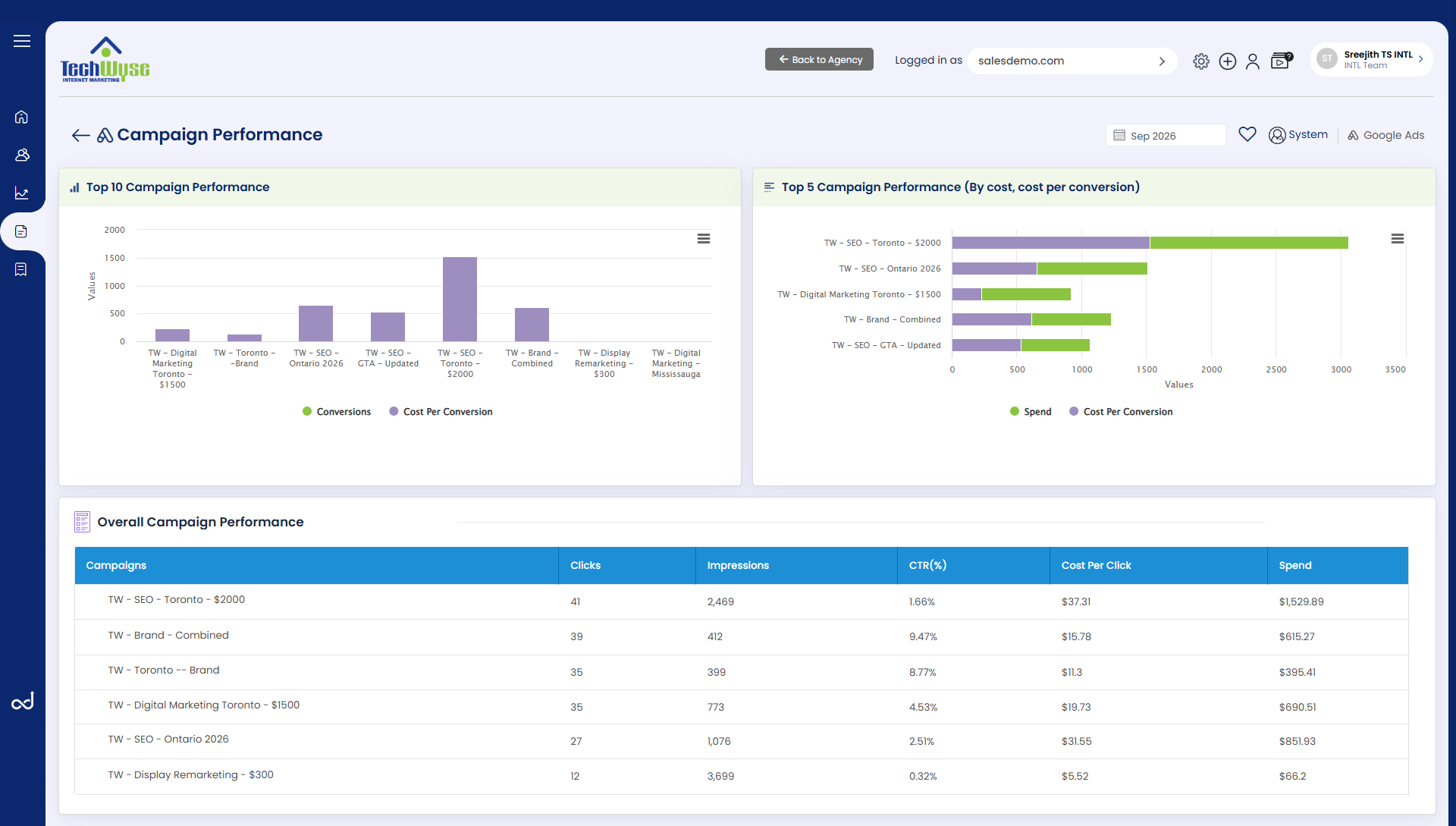Click the 9.47% CTR value
This screenshot has width=1456, height=826.
coord(923,636)
